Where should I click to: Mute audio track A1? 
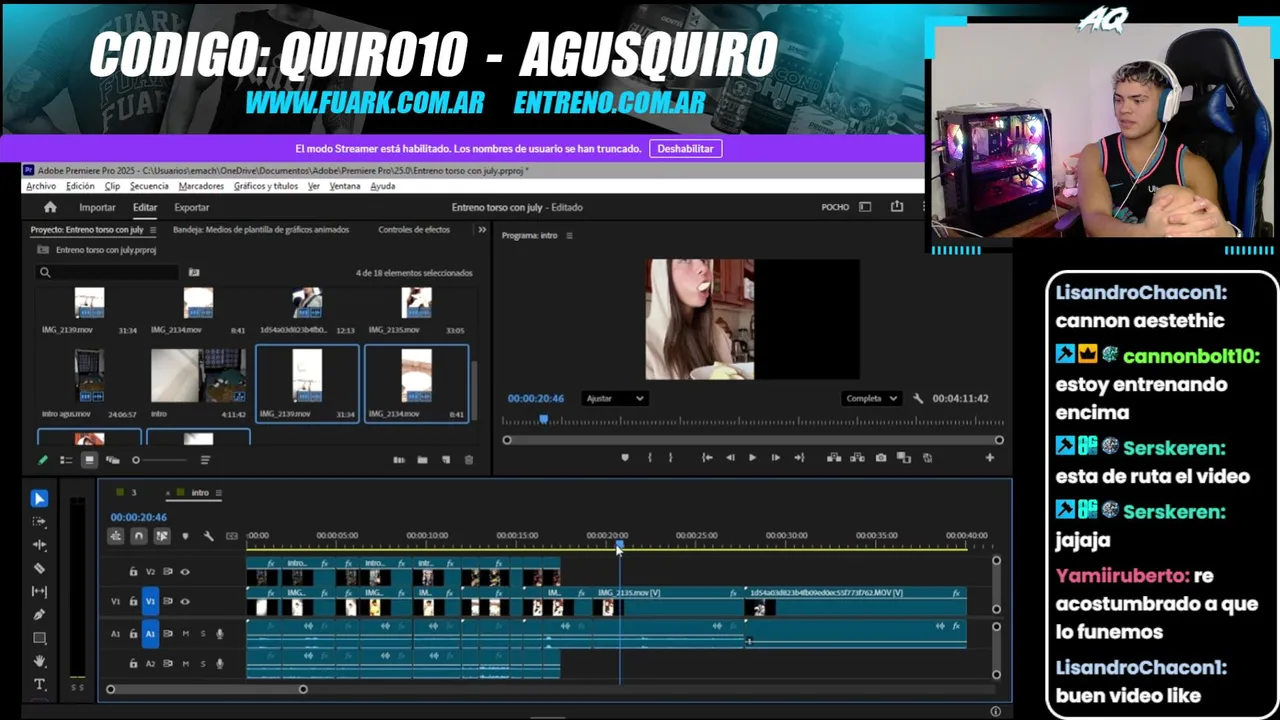coord(185,634)
